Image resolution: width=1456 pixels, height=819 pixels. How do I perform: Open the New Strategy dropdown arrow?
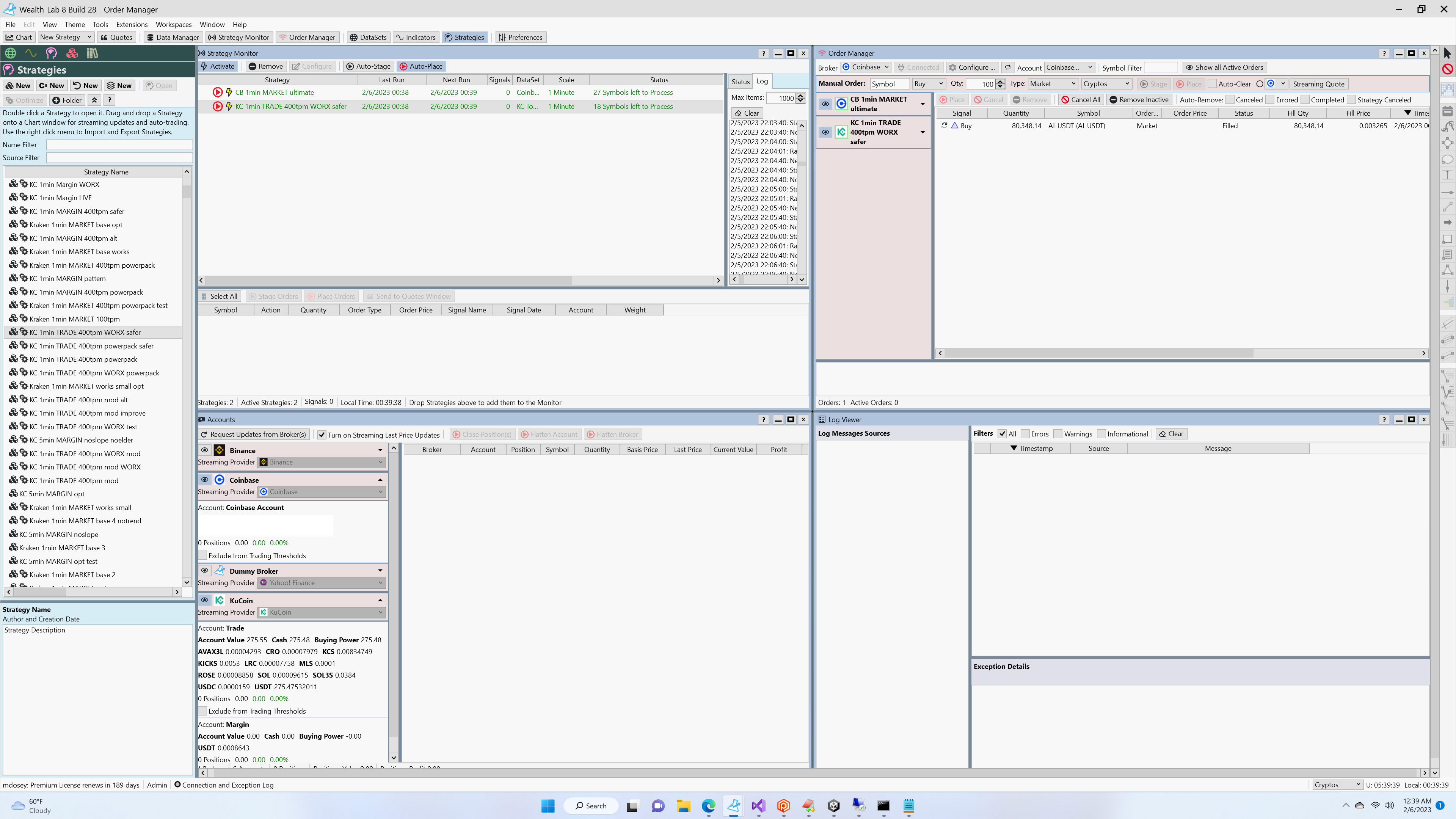pyautogui.click(x=89, y=37)
